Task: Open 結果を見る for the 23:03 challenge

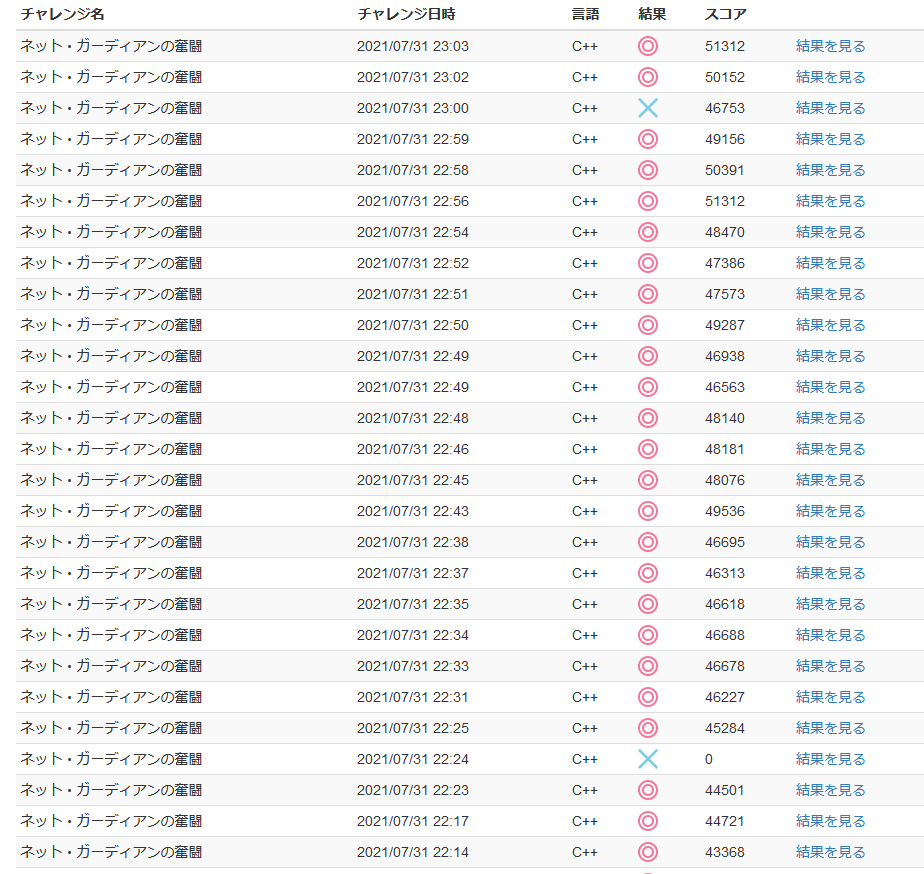Action: pyautogui.click(x=830, y=46)
